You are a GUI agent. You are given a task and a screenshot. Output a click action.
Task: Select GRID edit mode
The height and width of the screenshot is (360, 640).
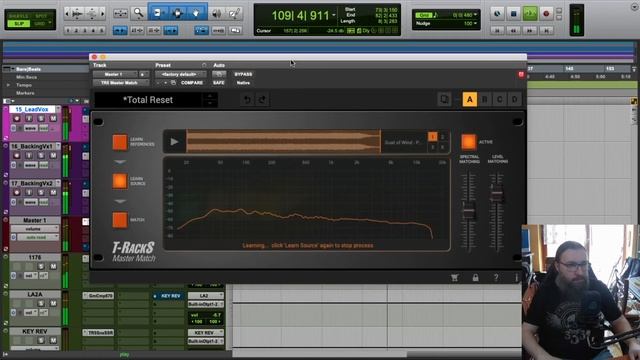40,24
